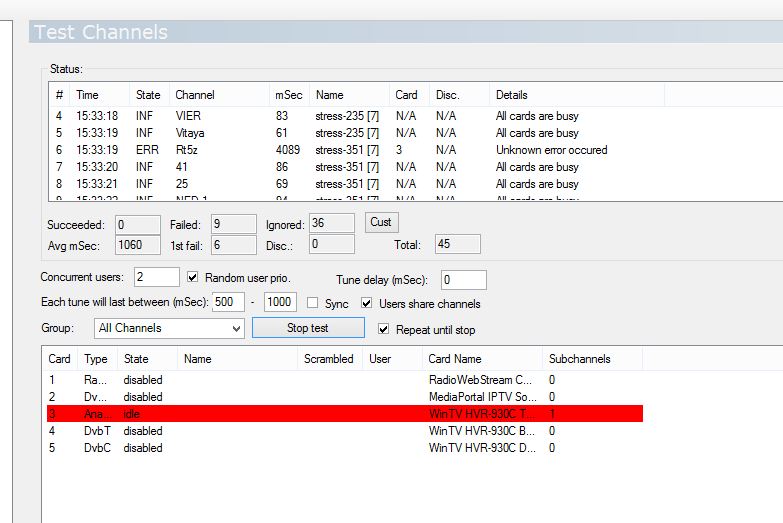
Task: Toggle the Random user prio. checkbox
Action: (x=193, y=277)
